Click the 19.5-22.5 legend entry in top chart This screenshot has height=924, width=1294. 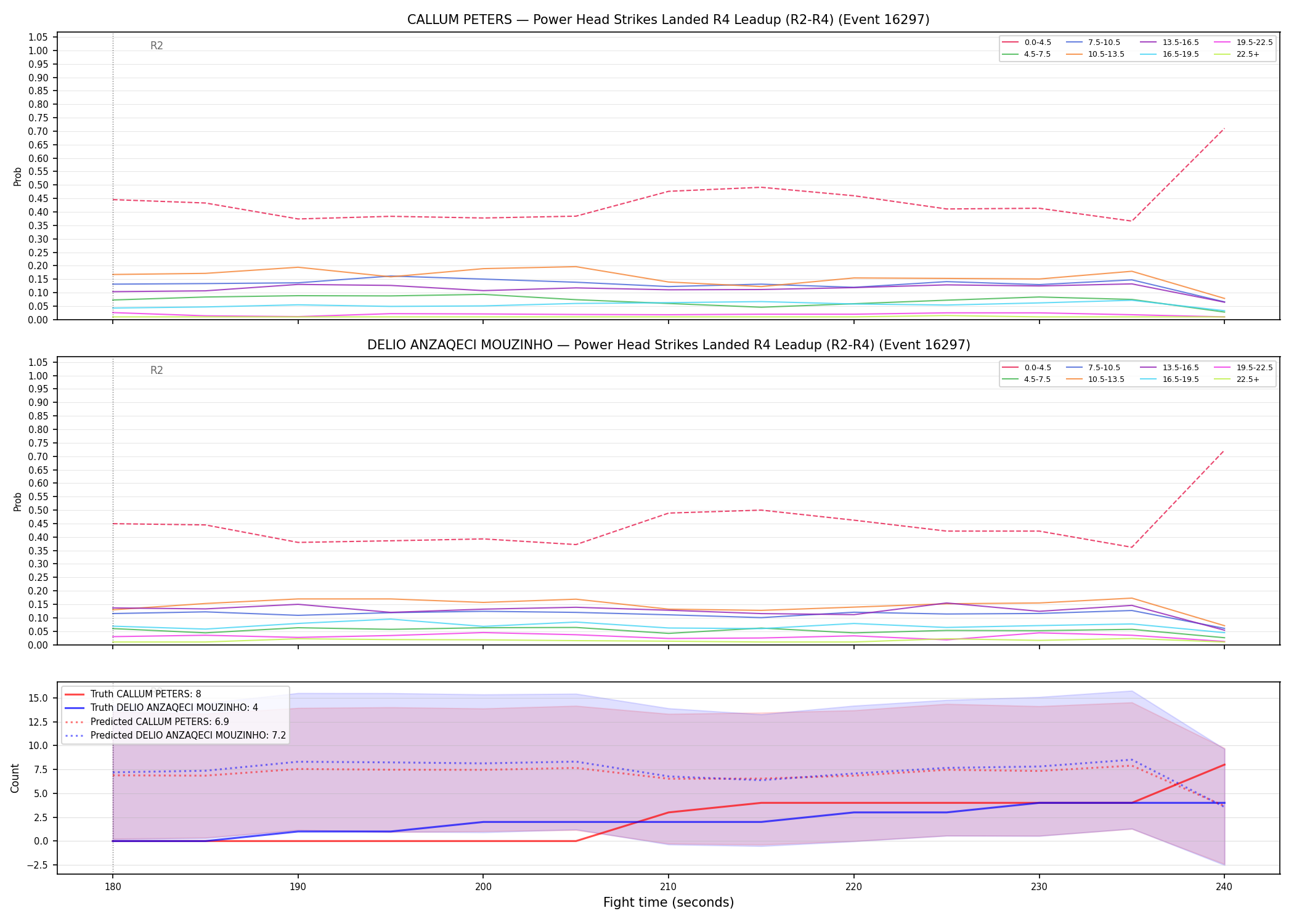1243,43
